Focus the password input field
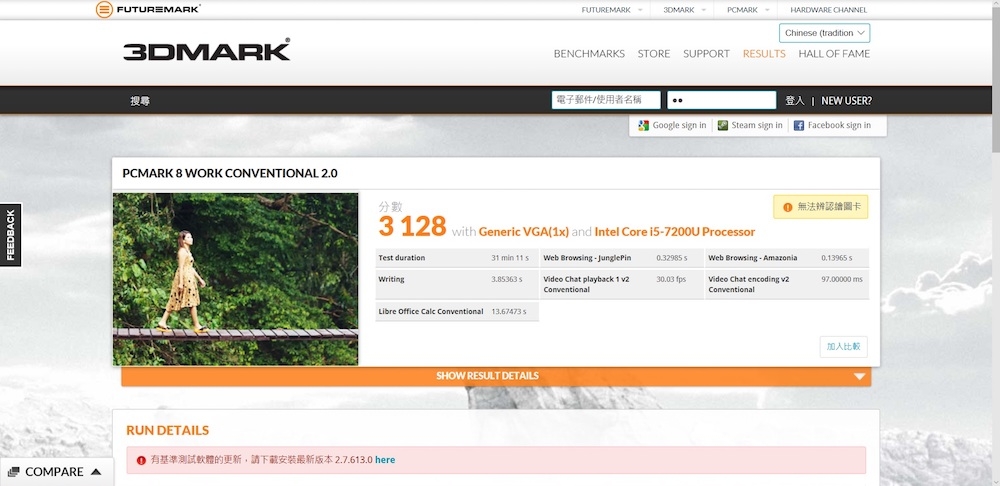Image resolution: width=1000 pixels, height=486 pixels. [722, 100]
